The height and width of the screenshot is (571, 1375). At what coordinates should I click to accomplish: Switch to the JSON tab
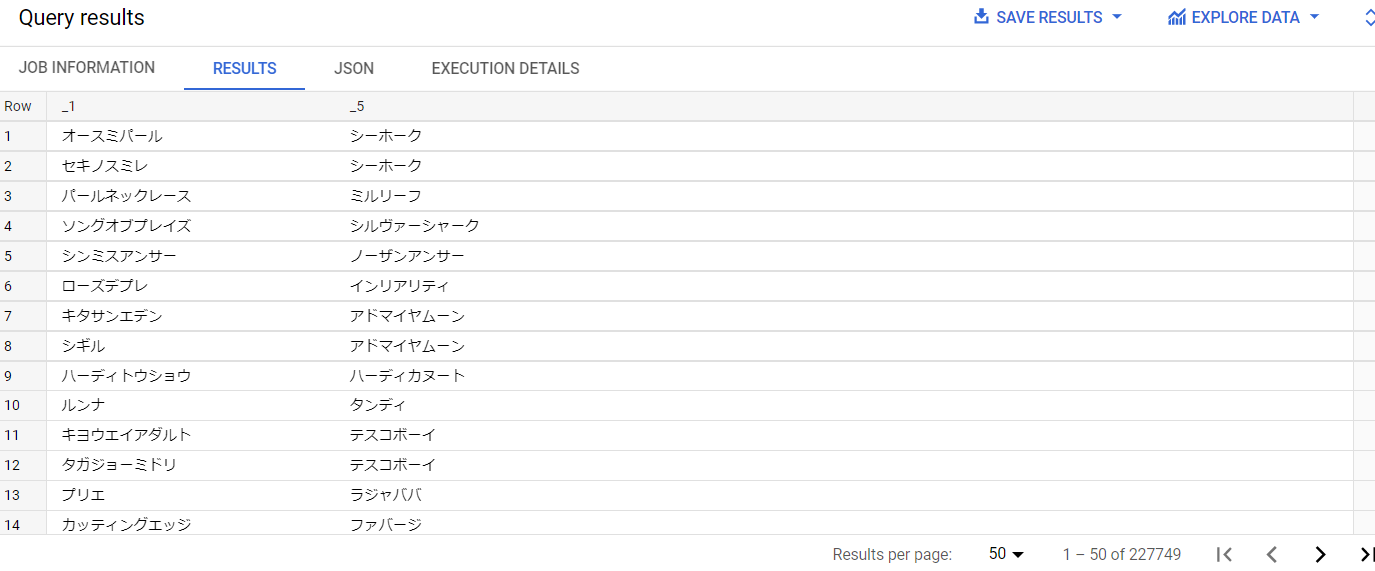[x=354, y=68]
